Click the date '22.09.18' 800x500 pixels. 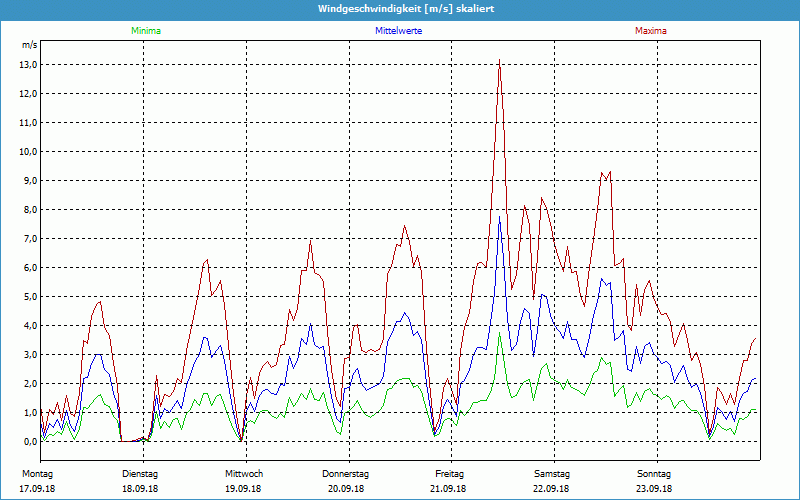coord(551,489)
